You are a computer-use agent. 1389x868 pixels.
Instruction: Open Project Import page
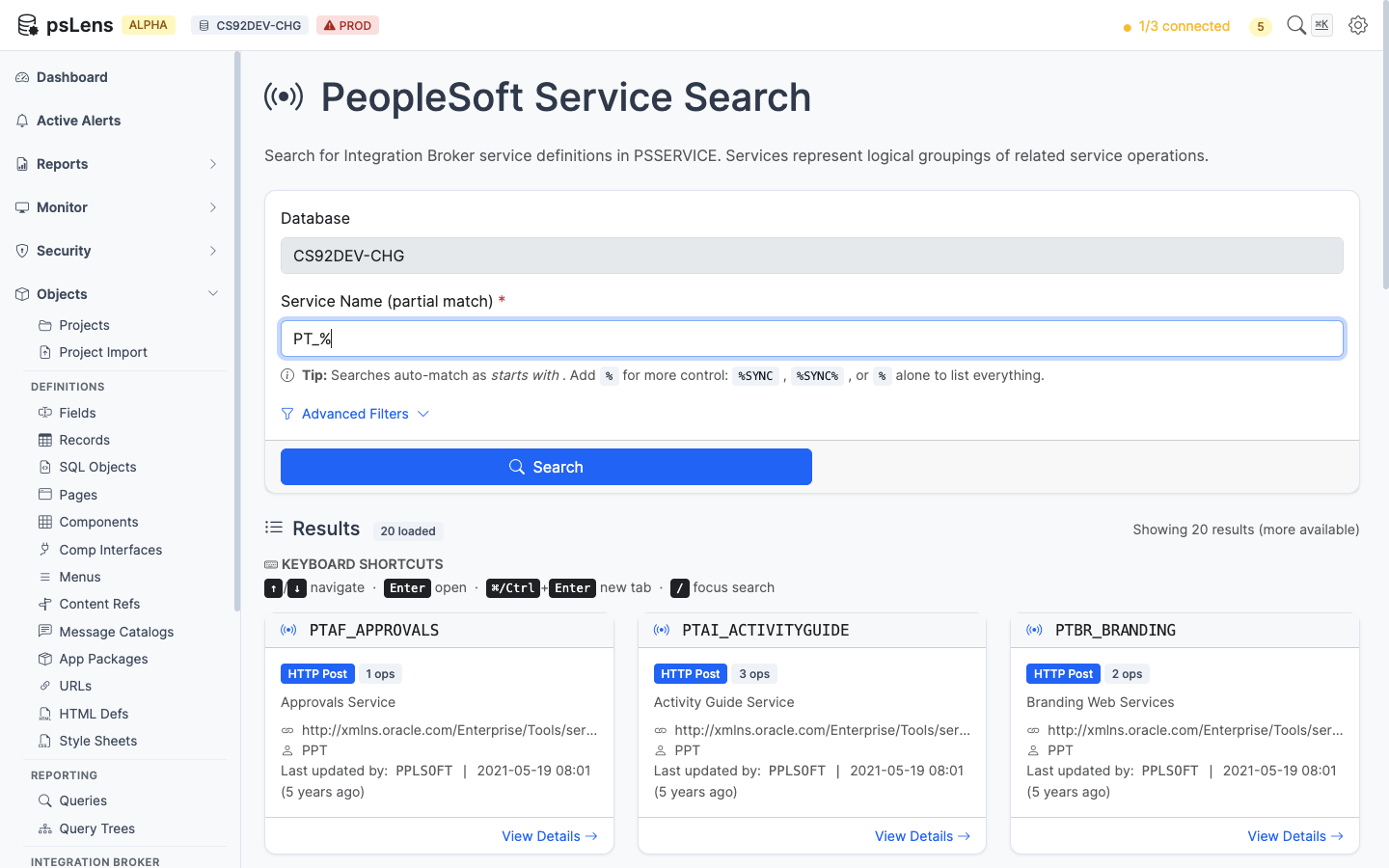pos(103,352)
